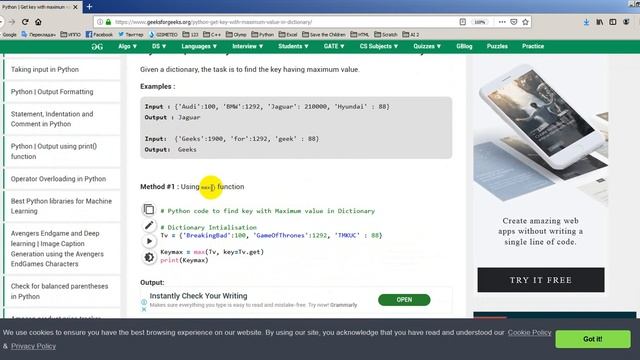Reset zoom level 110% badge
Viewport: 640px width, 360px height.
click(x=480, y=22)
